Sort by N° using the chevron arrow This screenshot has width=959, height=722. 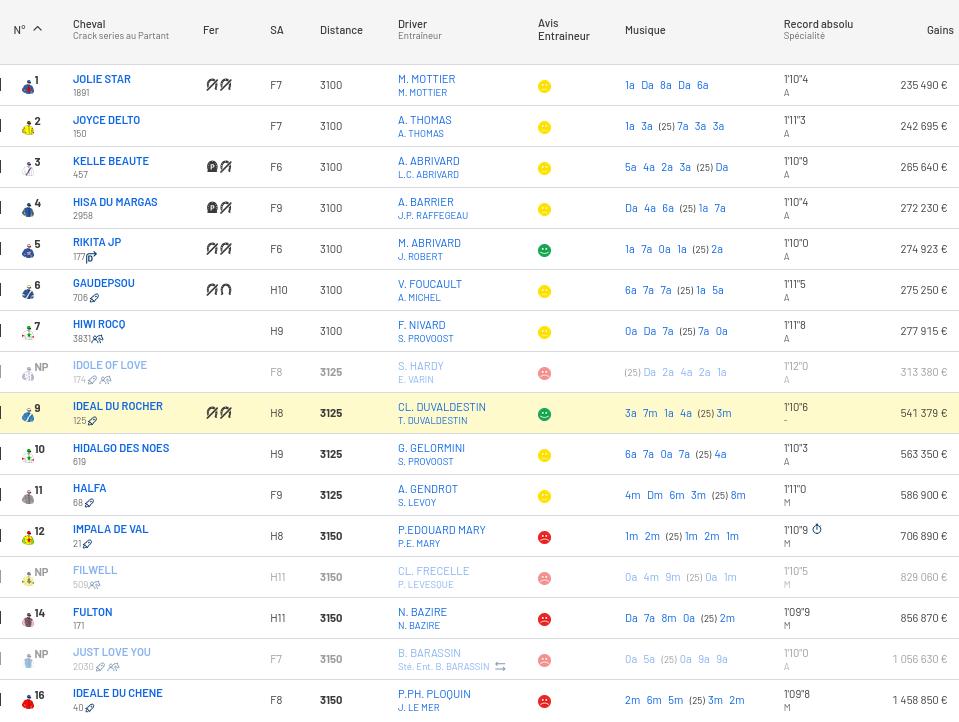click(x=38, y=29)
